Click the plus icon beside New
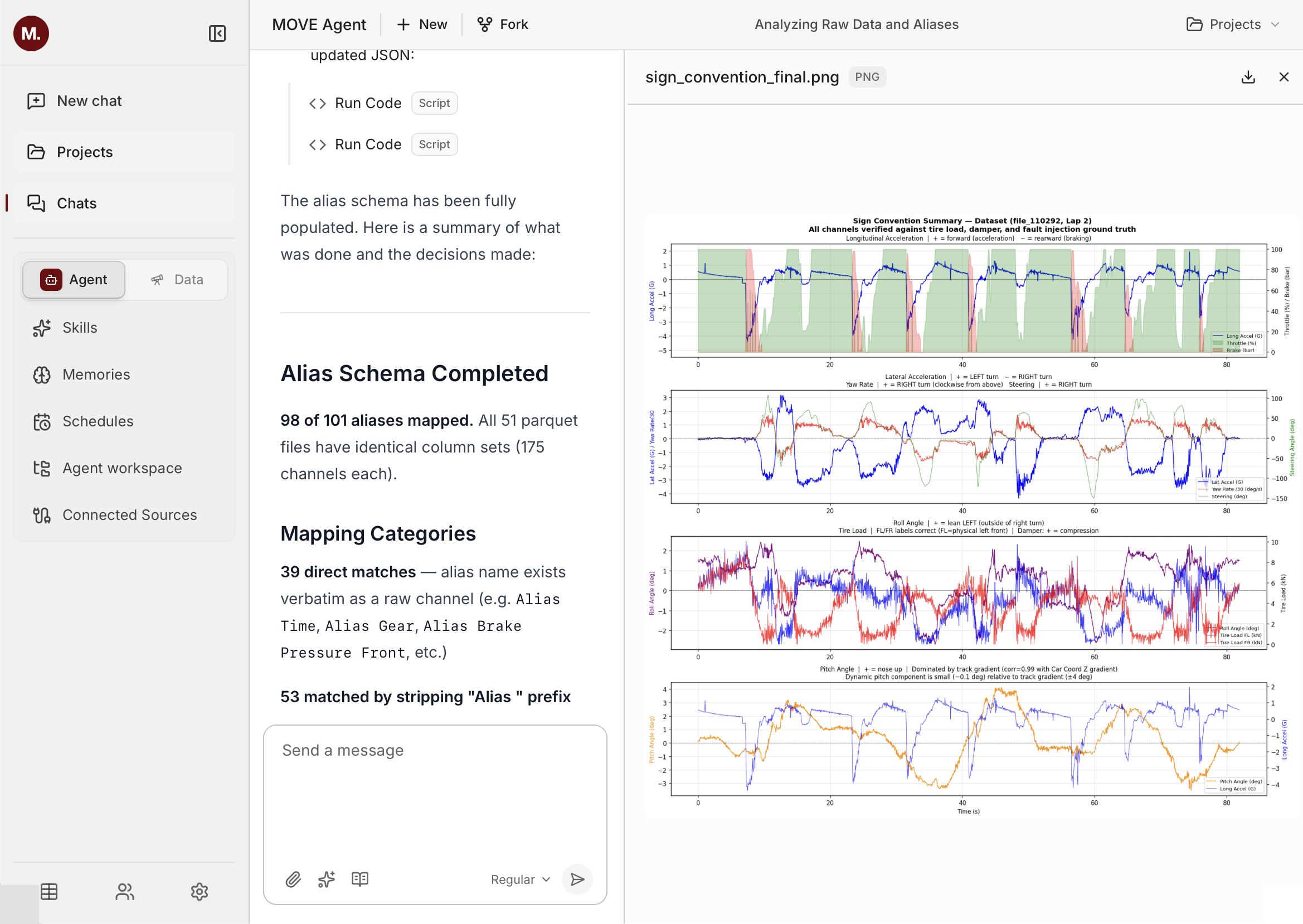The image size is (1303, 924). [x=403, y=25]
